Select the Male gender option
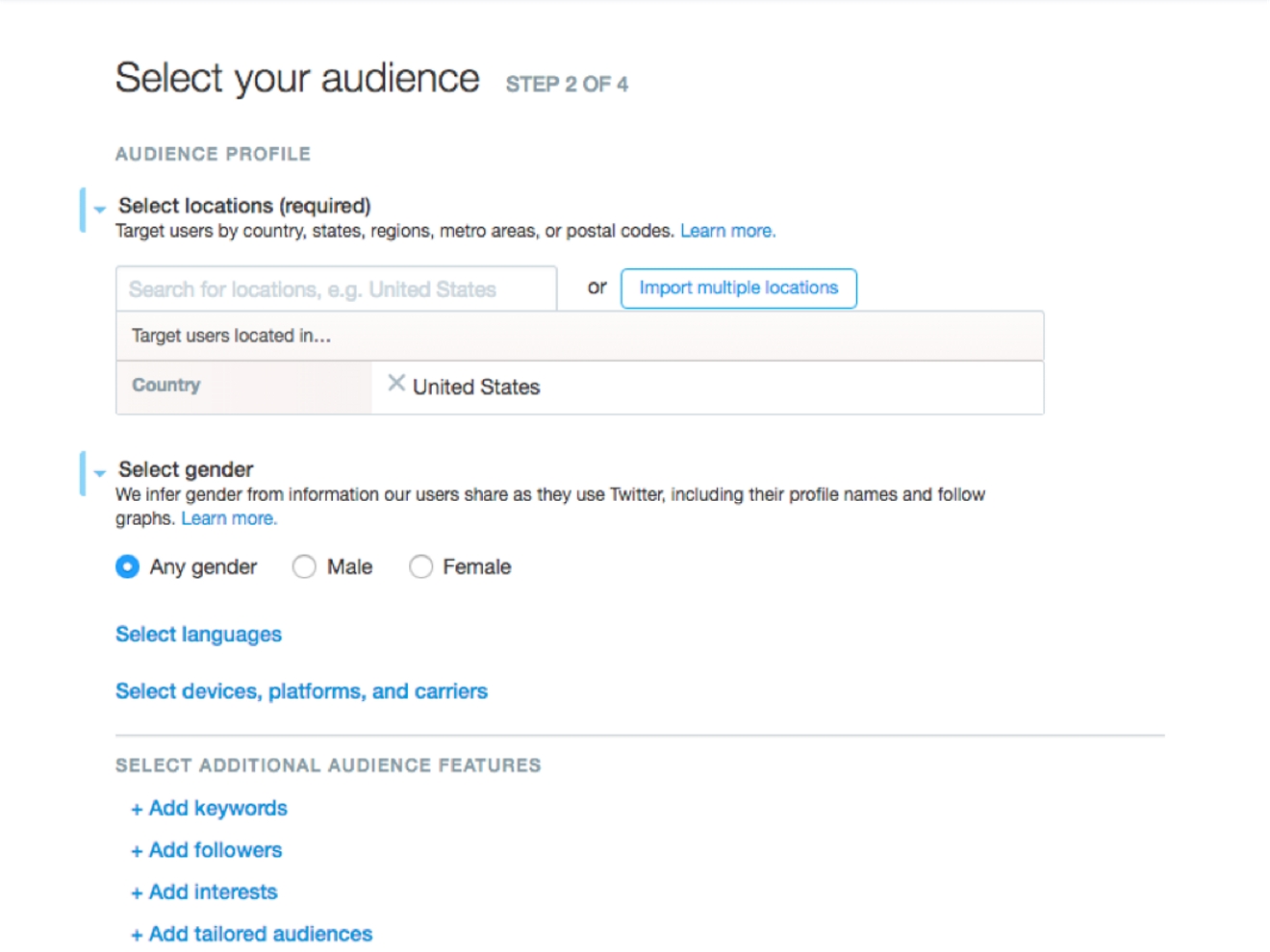 point(305,566)
